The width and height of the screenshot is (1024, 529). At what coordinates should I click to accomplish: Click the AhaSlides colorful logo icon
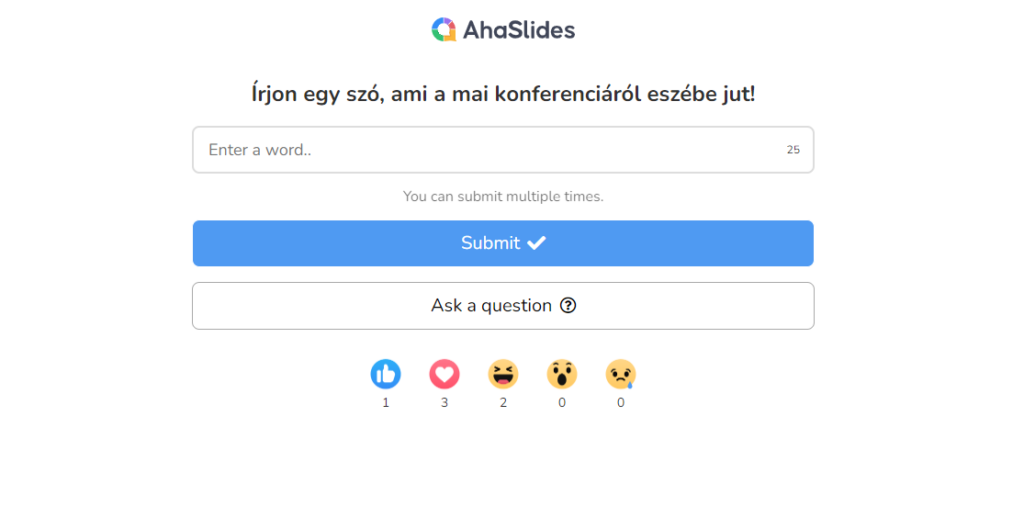click(444, 29)
